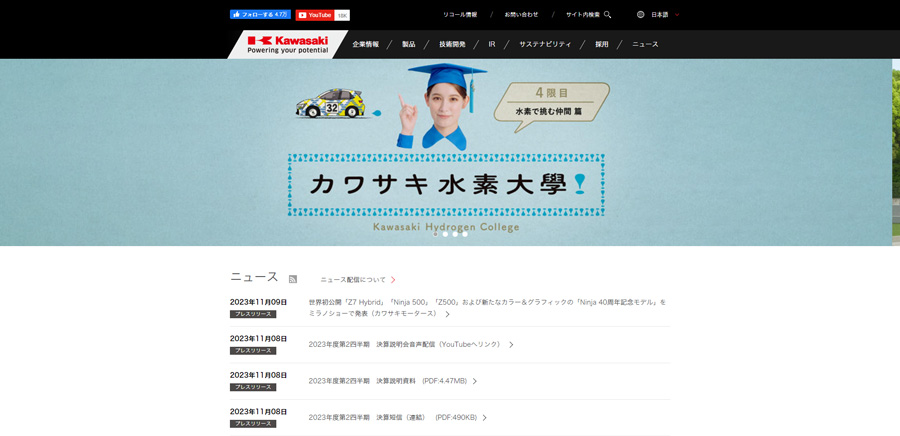Viewport: 900px width, 436px height.
Task: Open the 決算短信（連結） PDF 490KB link
Action: click(393, 418)
